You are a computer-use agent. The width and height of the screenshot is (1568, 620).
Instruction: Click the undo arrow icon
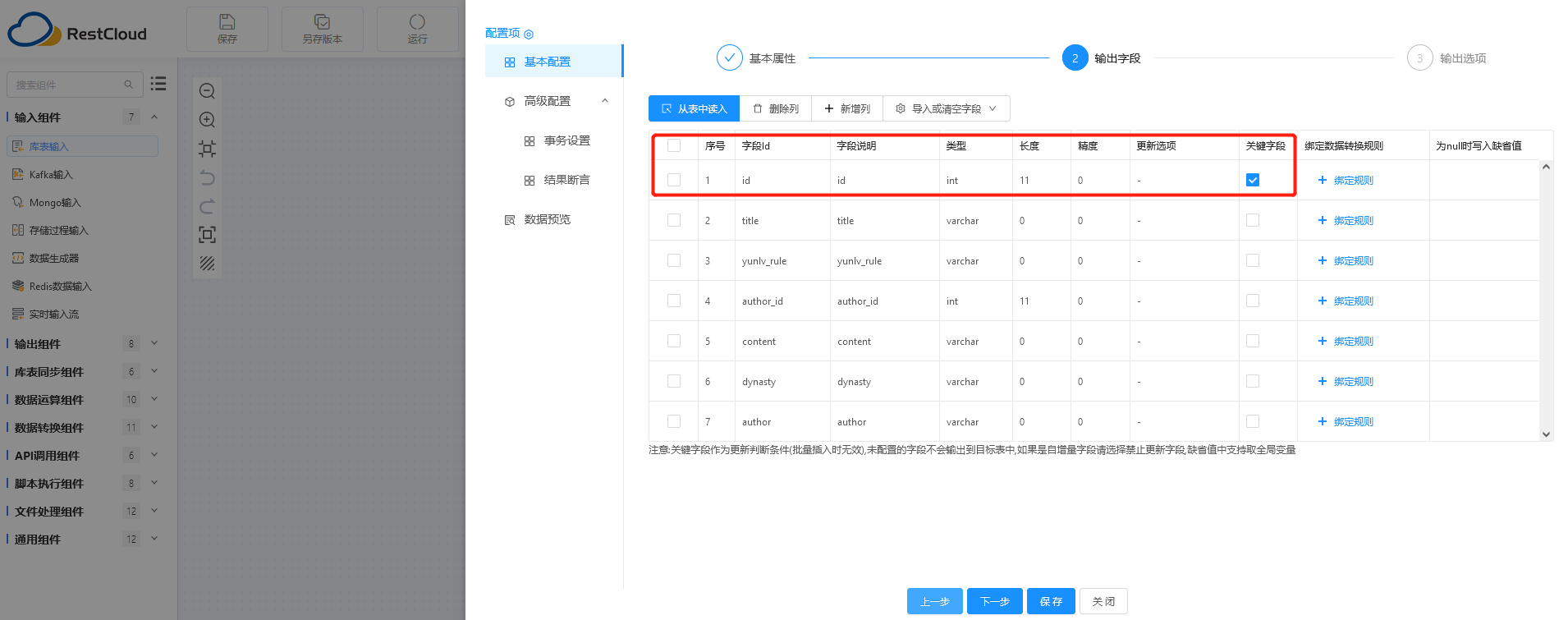pyautogui.click(x=207, y=177)
